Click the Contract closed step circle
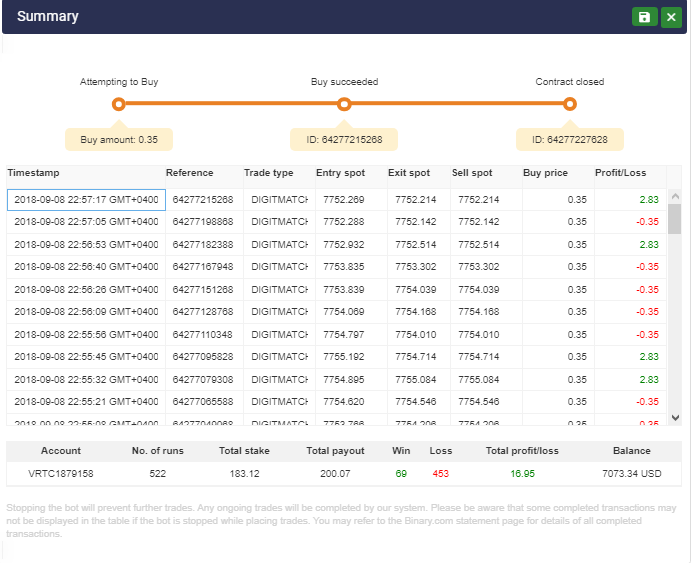 point(570,104)
